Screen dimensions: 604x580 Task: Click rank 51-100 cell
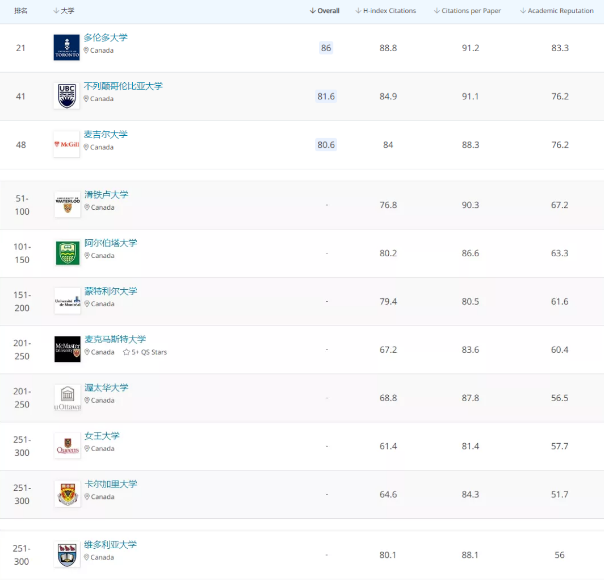coord(22,205)
